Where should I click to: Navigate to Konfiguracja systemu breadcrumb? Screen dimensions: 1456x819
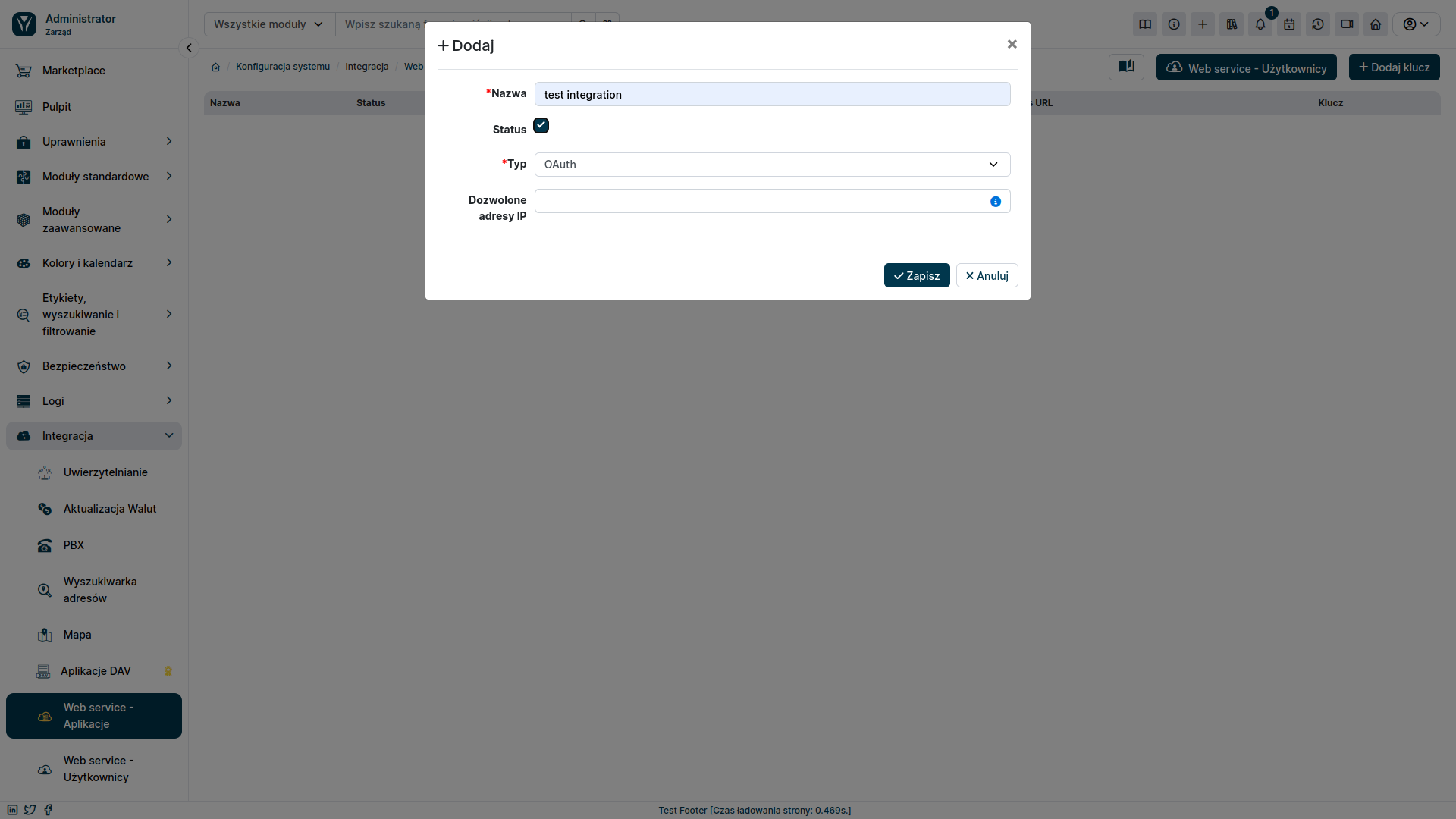pos(282,66)
